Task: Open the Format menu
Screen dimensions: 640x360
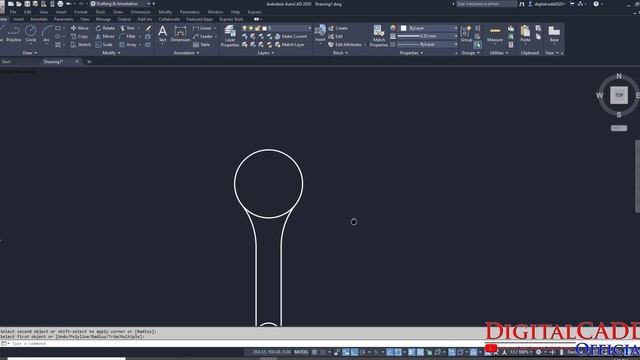Action: click(x=81, y=12)
